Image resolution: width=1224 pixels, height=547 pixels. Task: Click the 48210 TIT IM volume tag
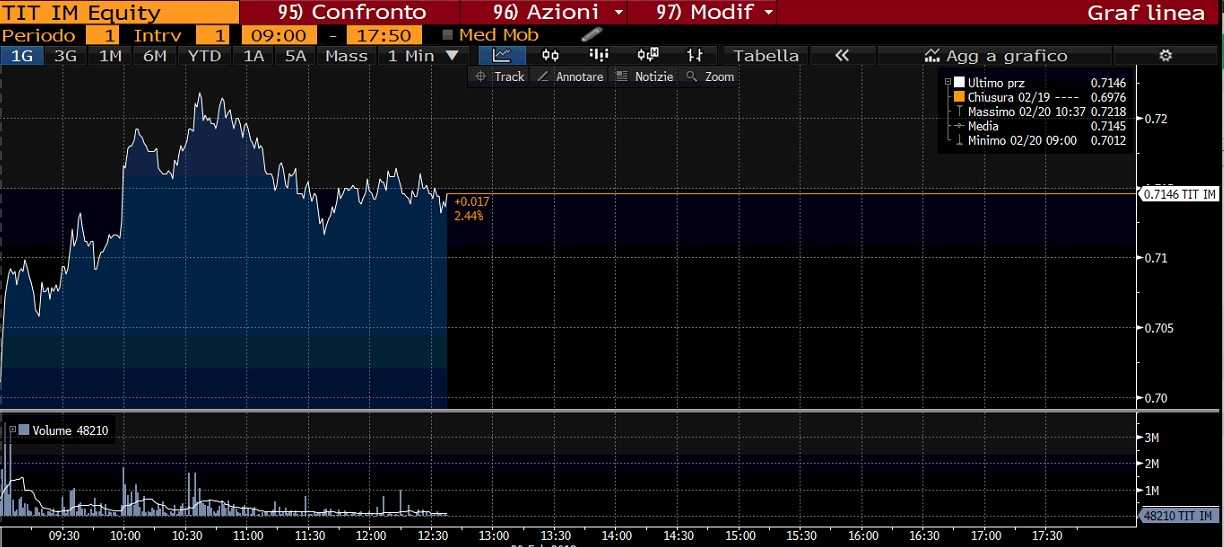pos(1180,516)
